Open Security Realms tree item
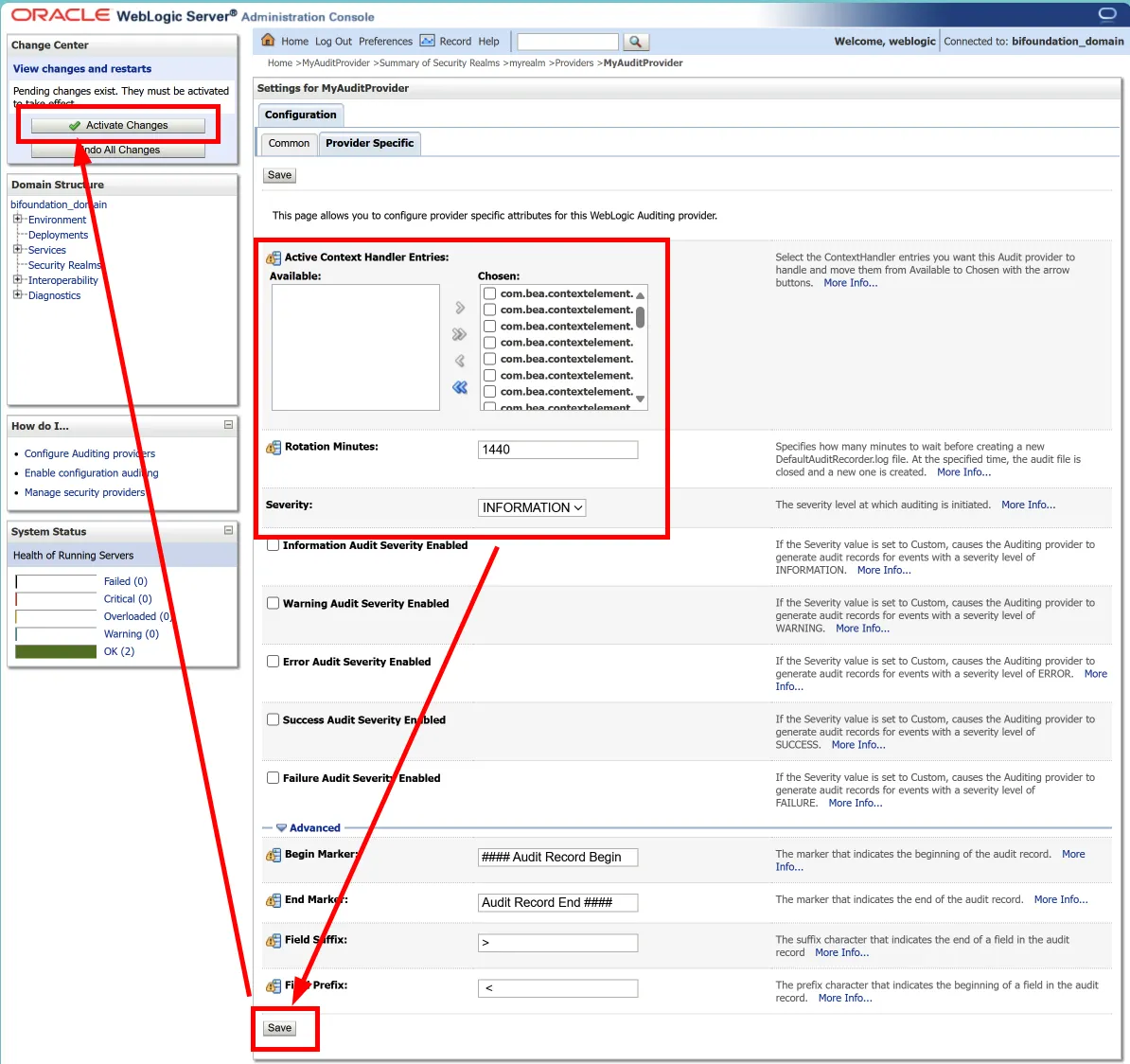1130x1064 pixels. tap(64, 265)
